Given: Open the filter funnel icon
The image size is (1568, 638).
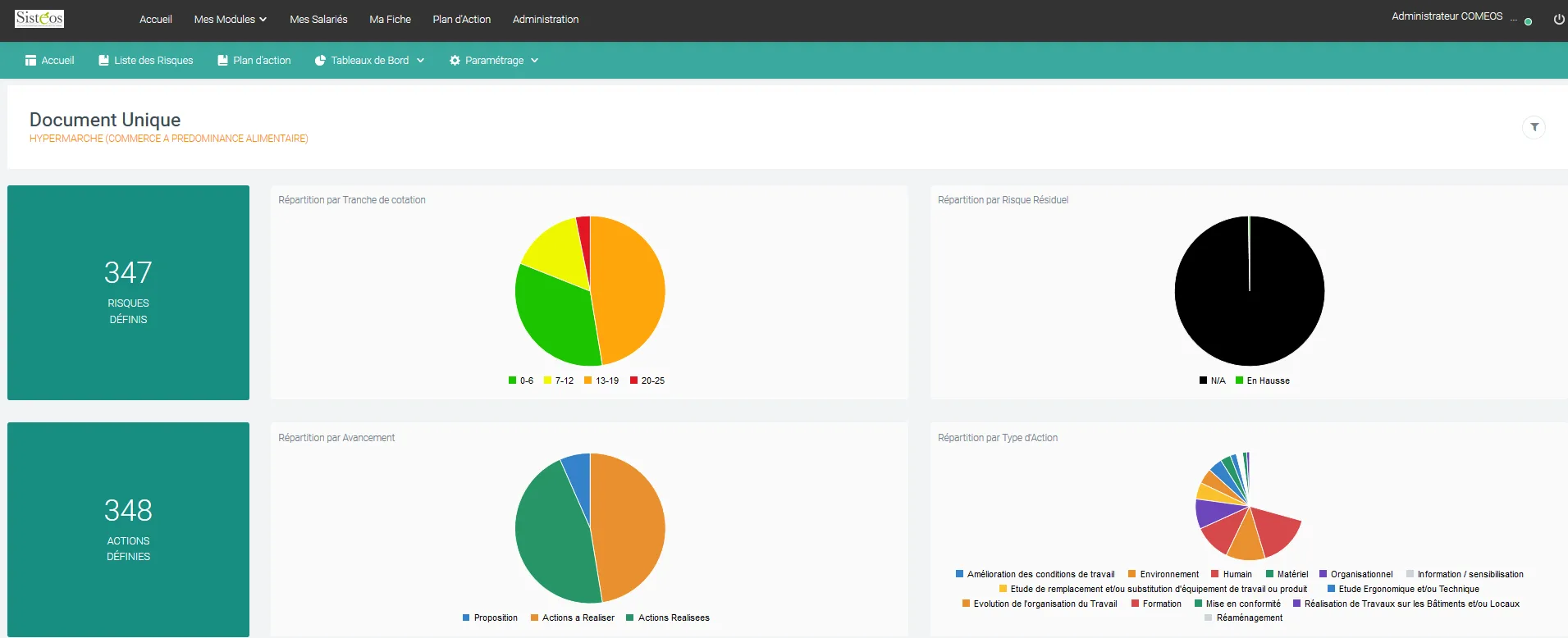Looking at the screenshot, I should [x=1534, y=127].
